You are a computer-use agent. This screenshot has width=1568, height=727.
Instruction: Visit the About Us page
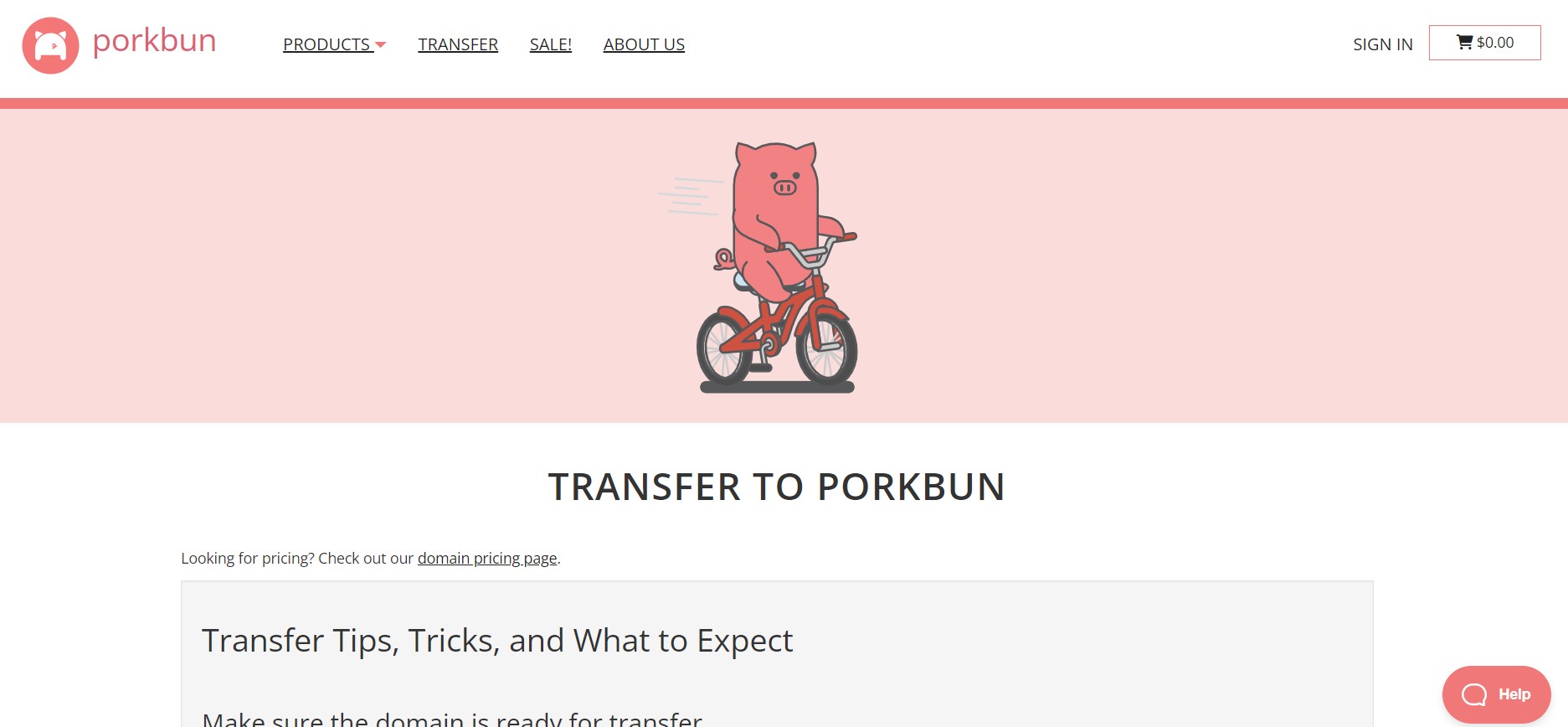[644, 44]
